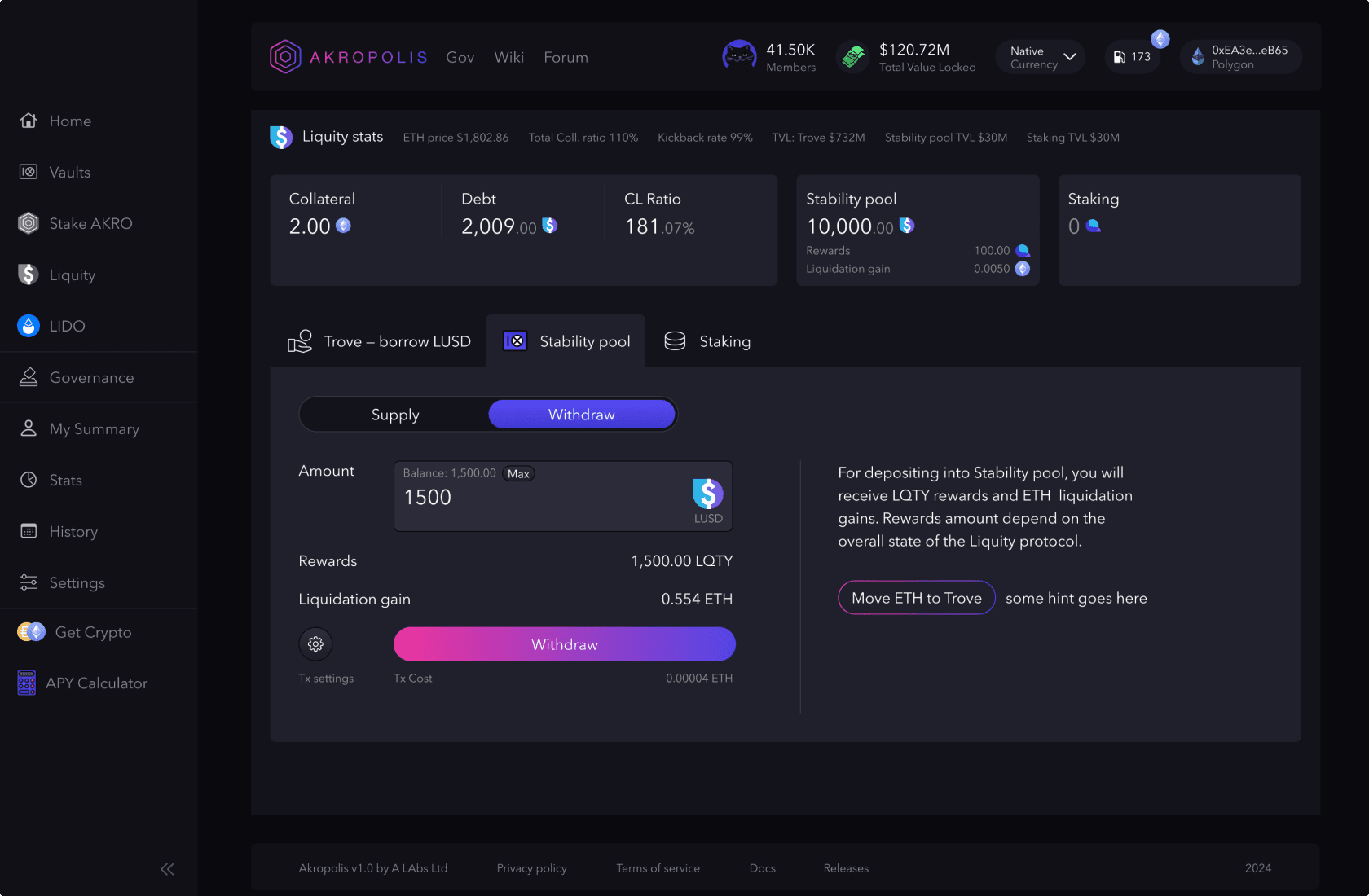Click ETH price $1,802.86 stat

click(x=456, y=138)
